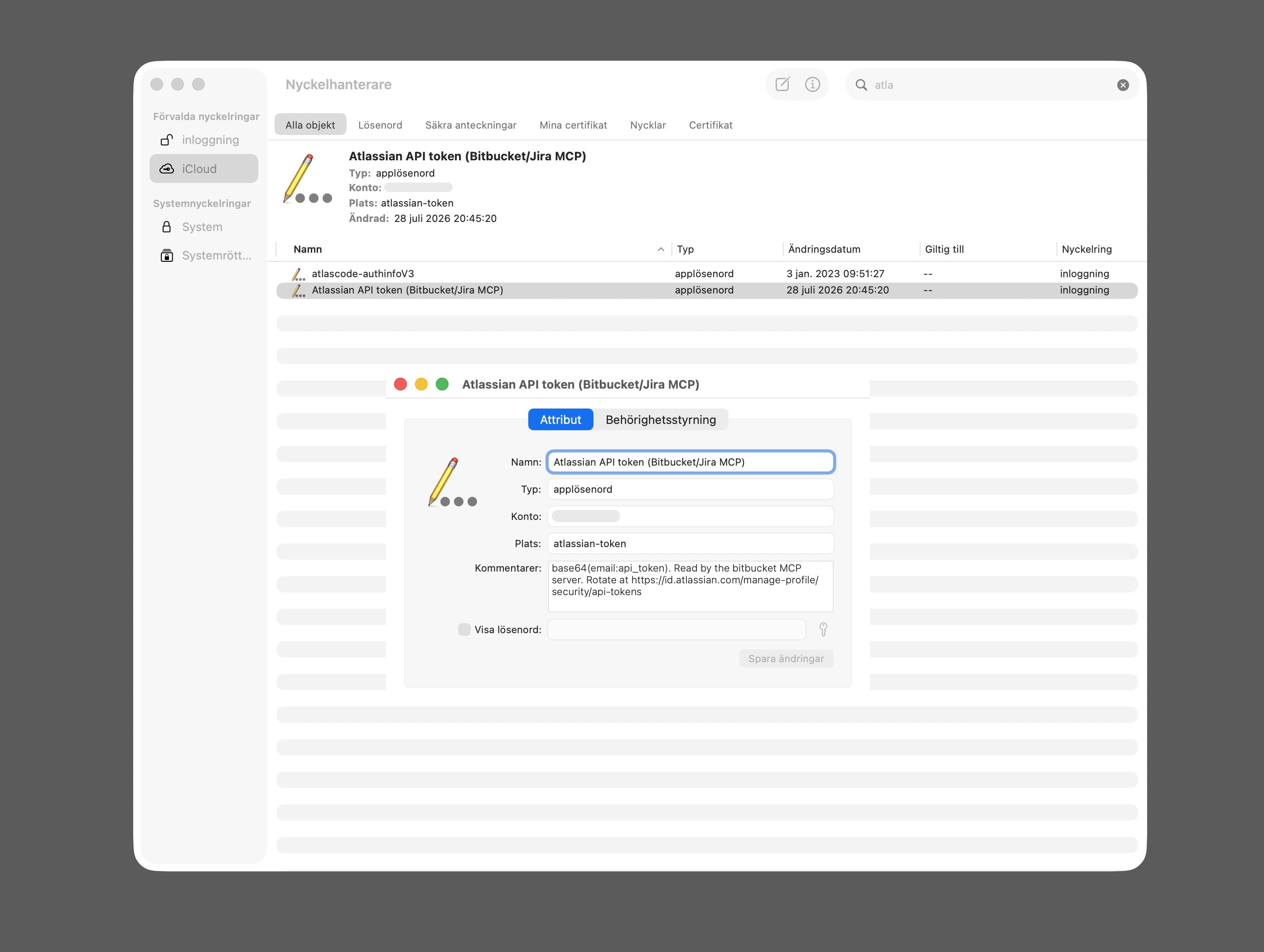Switch to the Behörighetsstyrning tab
This screenshot has width=1264, height=952.
click(x=661, y=420)
